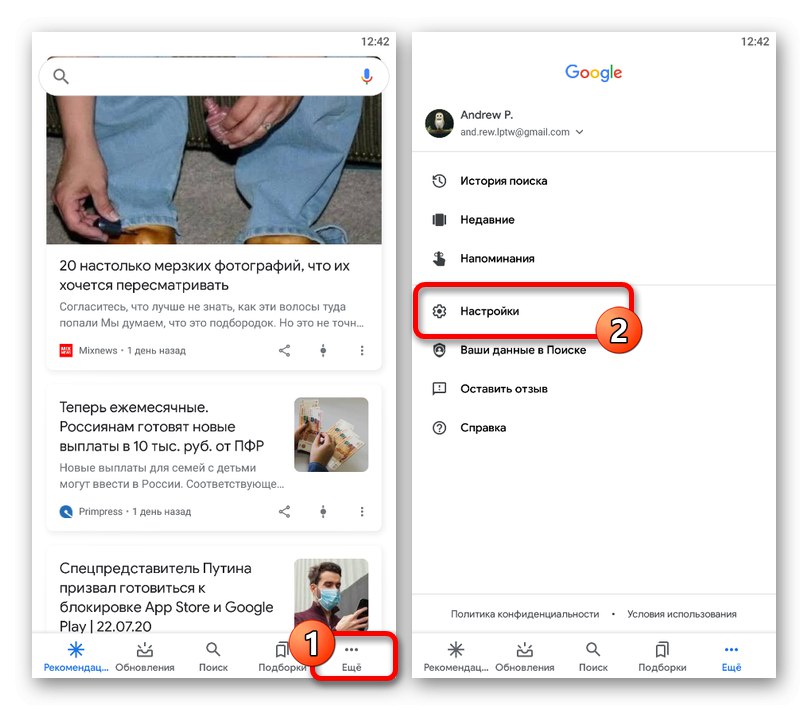Open Поиск tab in left screen
Screen dimensions: 808x710
pyautogui.click(x=213, y=657)
